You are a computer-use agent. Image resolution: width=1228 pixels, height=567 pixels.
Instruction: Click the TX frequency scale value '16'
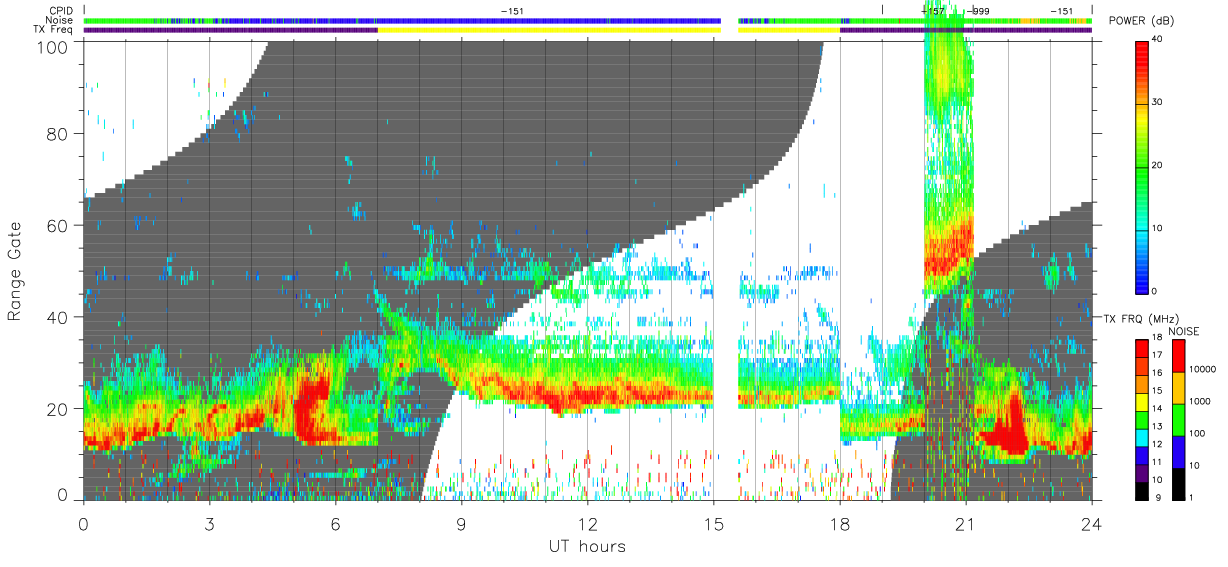coord(1157,373)
